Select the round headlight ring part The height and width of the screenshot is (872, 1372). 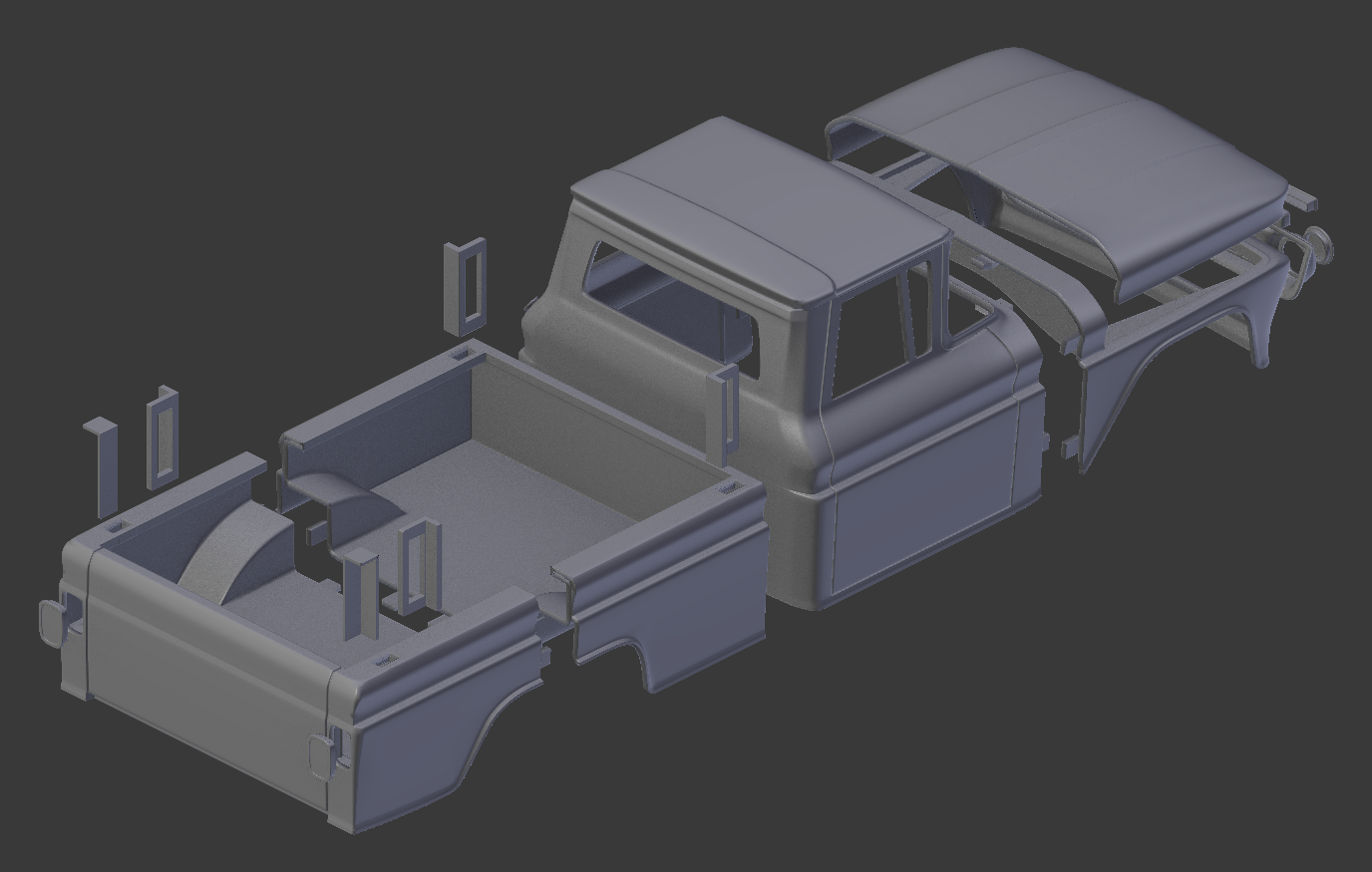tap(1321, 245)
